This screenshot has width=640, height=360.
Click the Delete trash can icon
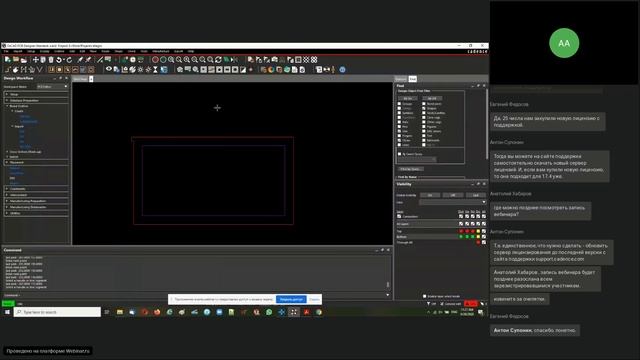(x=51, y=60)
